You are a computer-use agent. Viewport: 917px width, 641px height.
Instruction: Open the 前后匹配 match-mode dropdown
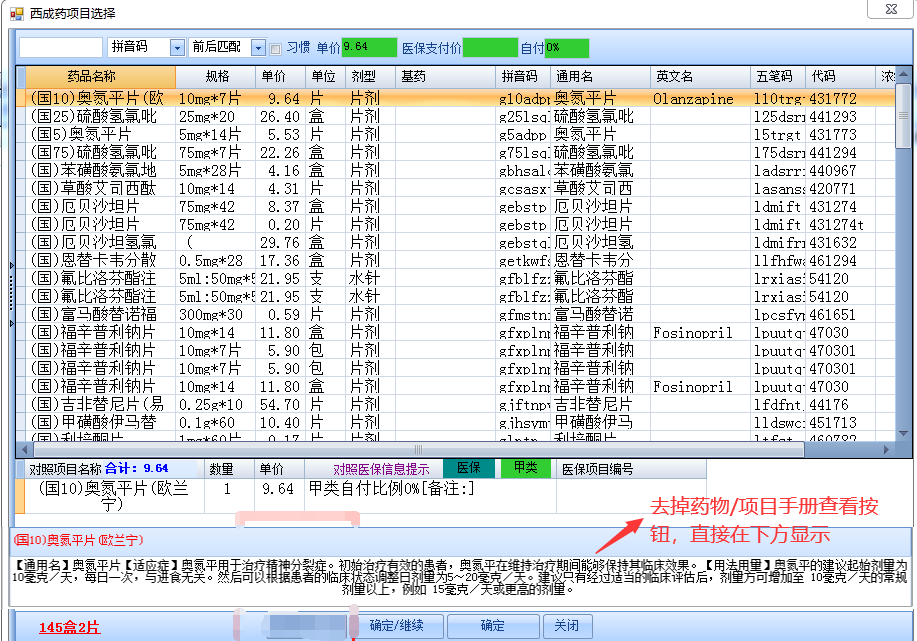point(258,48)
